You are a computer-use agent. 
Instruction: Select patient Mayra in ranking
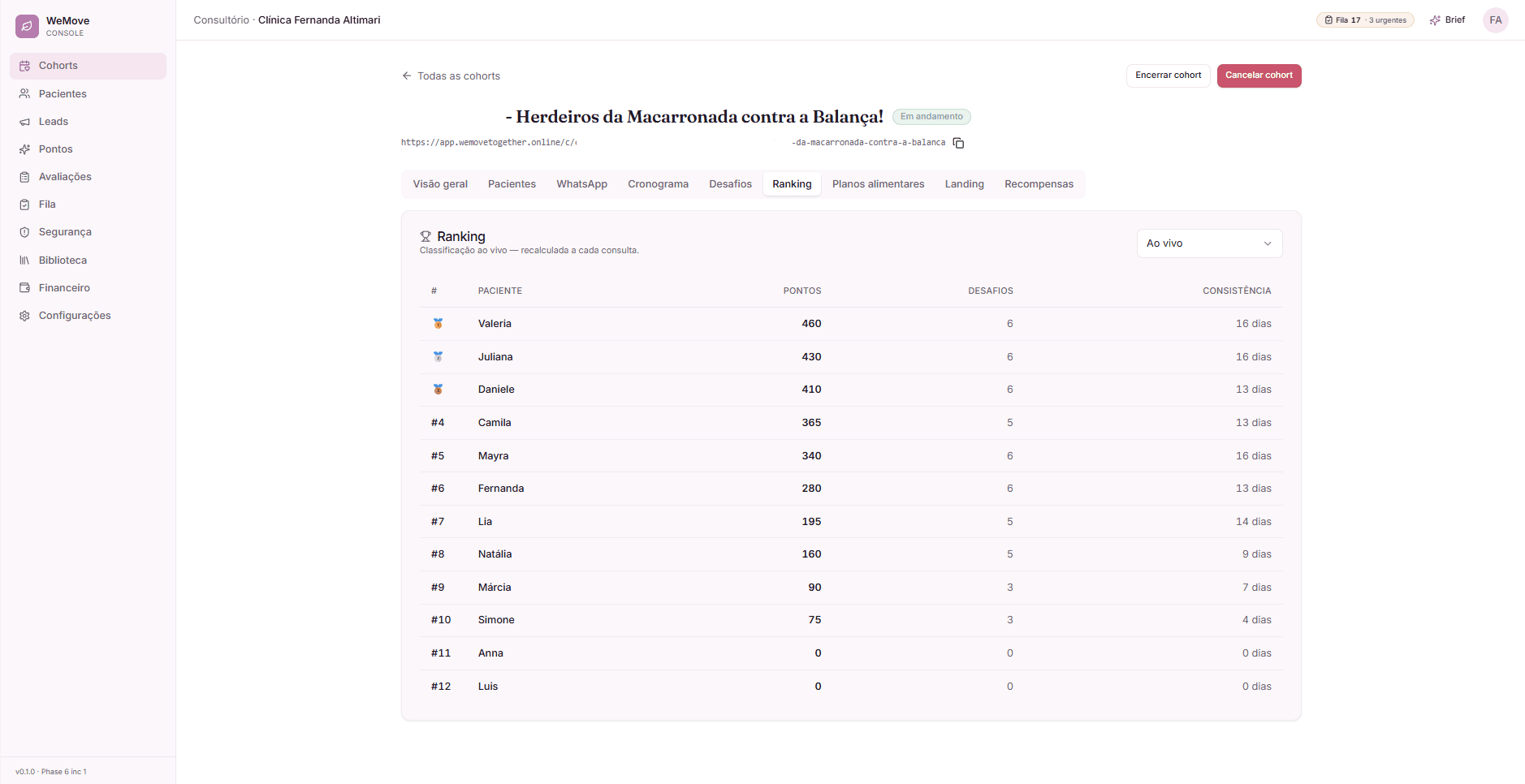pyautogui.click(x=493, y=456)
